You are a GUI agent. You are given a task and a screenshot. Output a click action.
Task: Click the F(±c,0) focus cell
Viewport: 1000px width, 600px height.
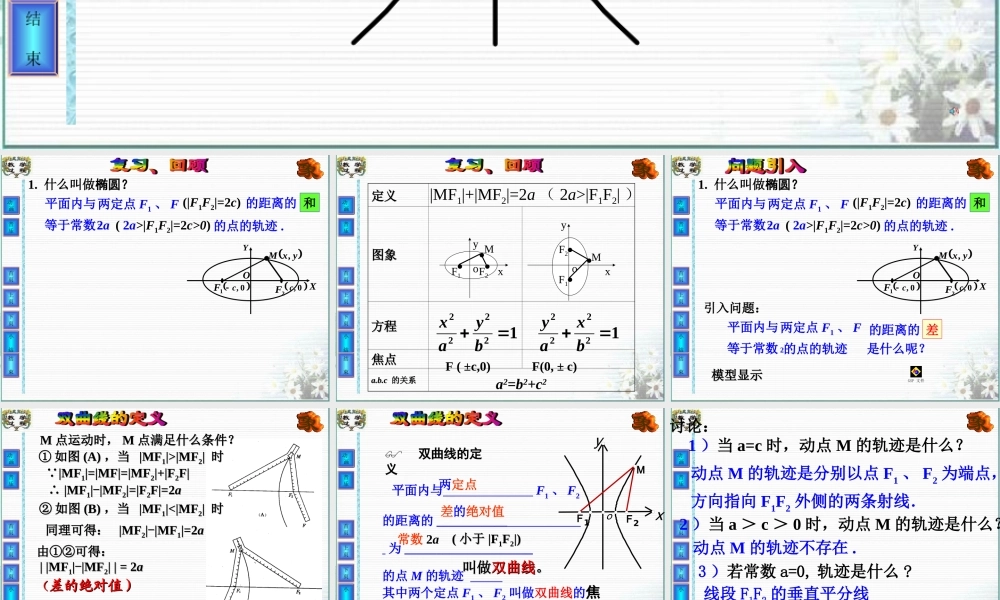(468, 367)
